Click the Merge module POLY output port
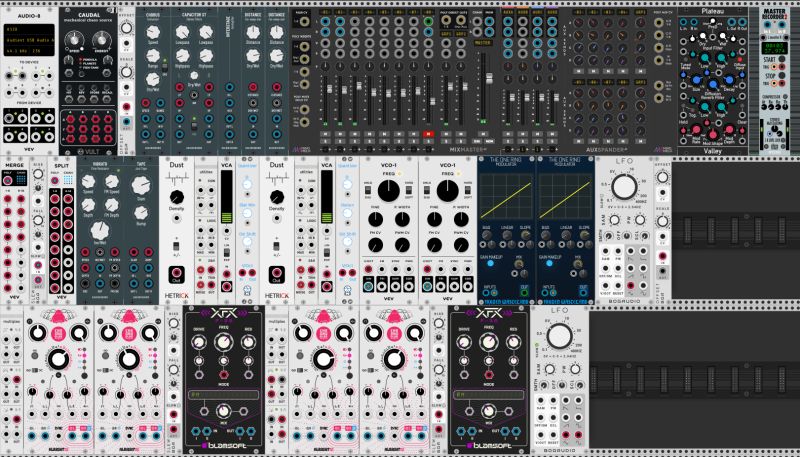This screenshot has width=800, height=457. click(8, 180)
